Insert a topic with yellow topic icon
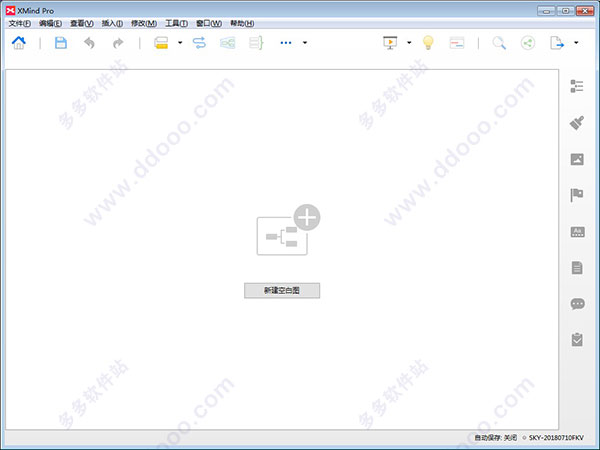Screen dimensions: 600x450 tap(161, 43)
